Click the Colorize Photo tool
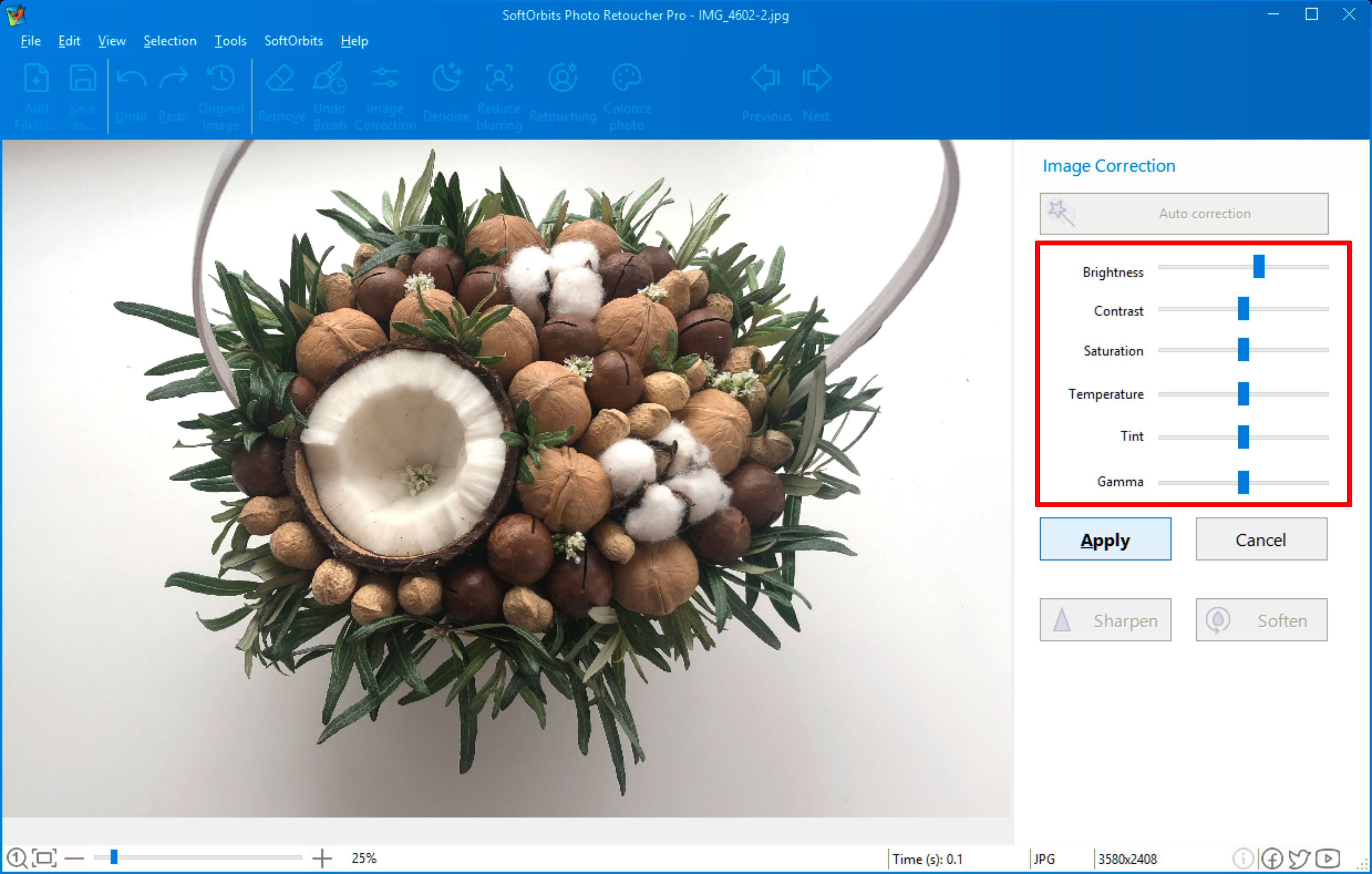 click(627, 90)
